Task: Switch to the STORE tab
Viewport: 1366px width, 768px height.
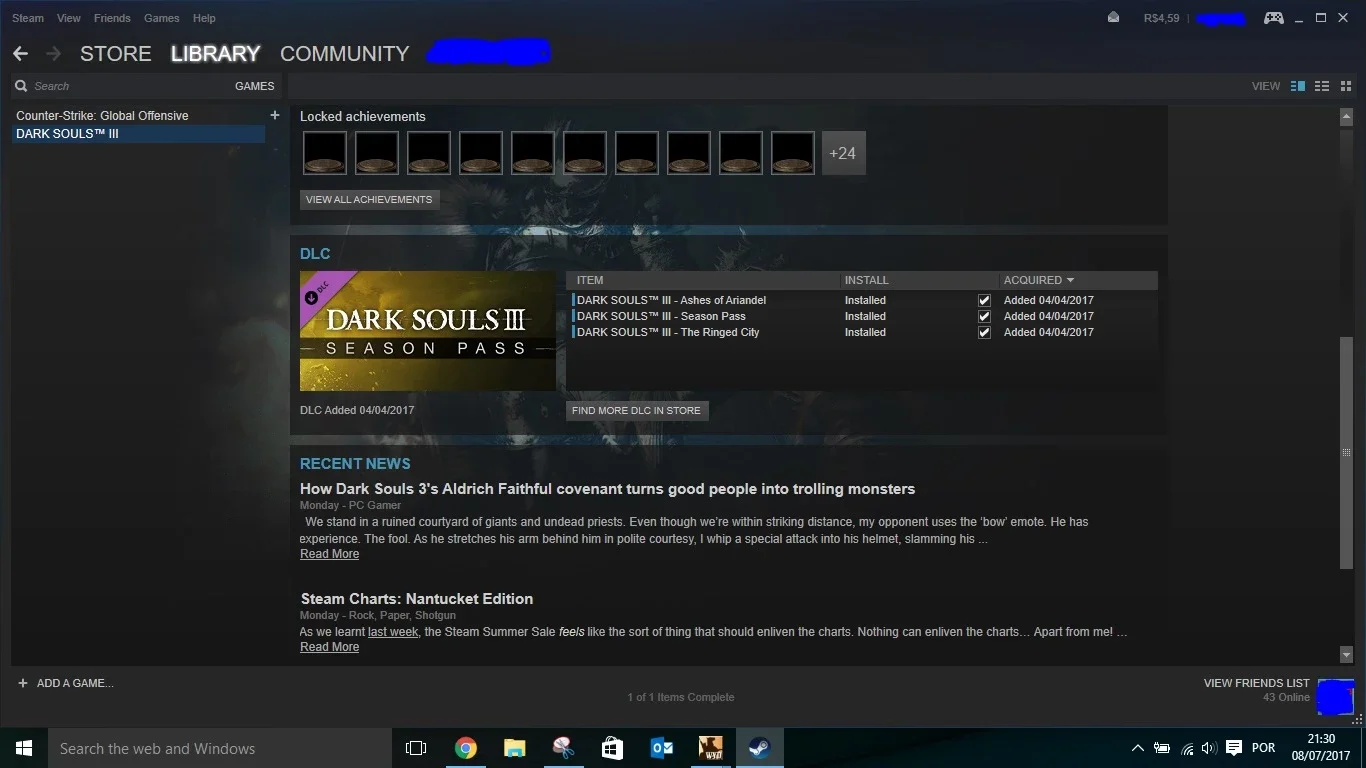Action: pyautogui.click(x=116, y=54)
